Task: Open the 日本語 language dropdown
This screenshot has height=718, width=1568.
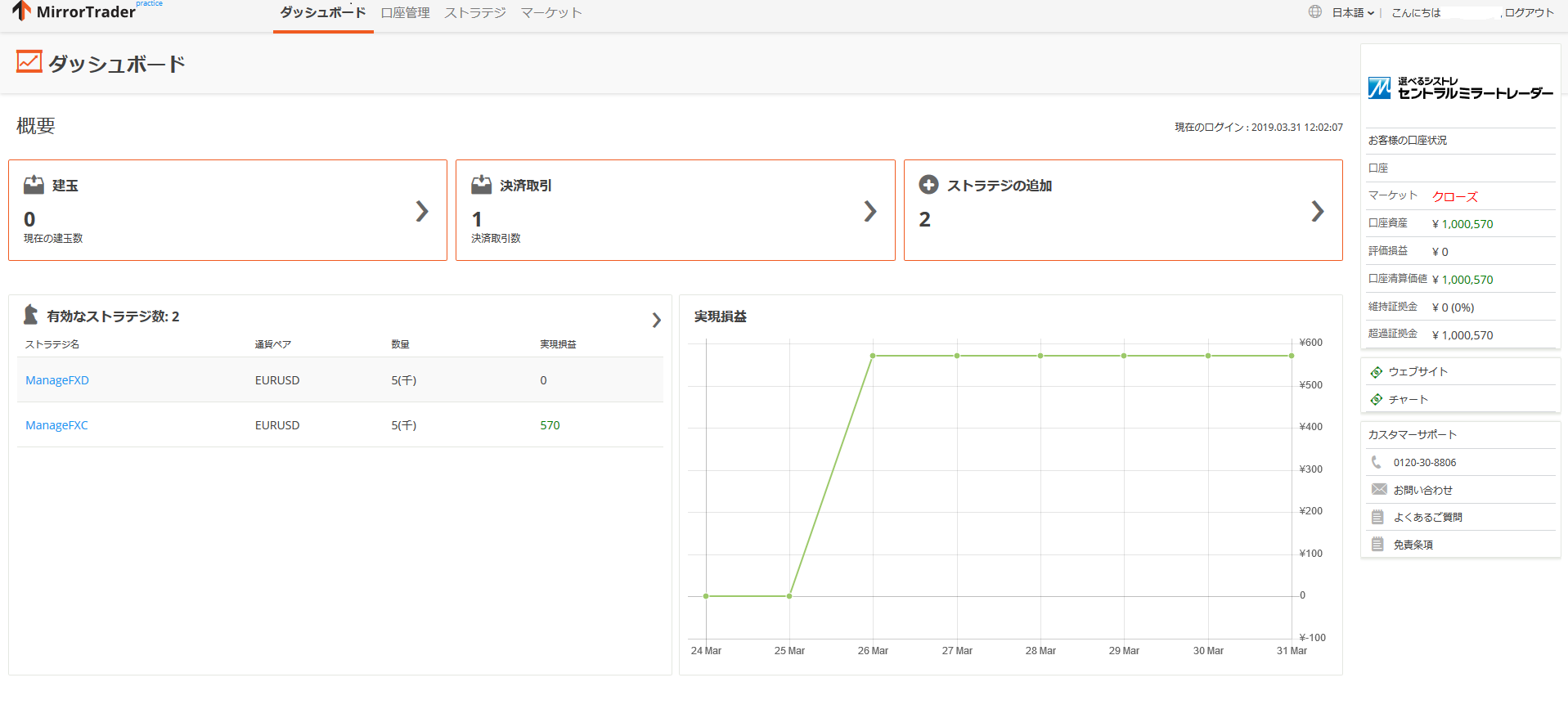Action: click(x=1353, y=13)
